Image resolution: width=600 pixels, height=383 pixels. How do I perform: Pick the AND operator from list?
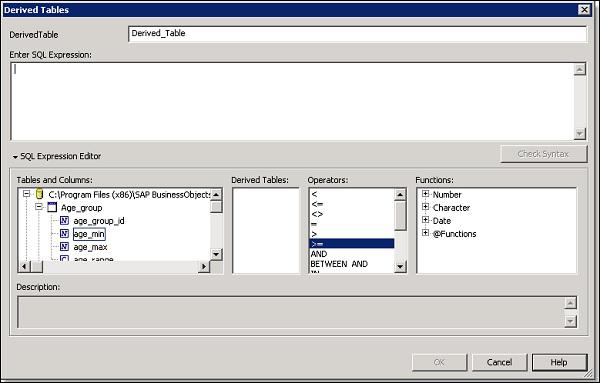pyautogui.click(x=319, y=254)
